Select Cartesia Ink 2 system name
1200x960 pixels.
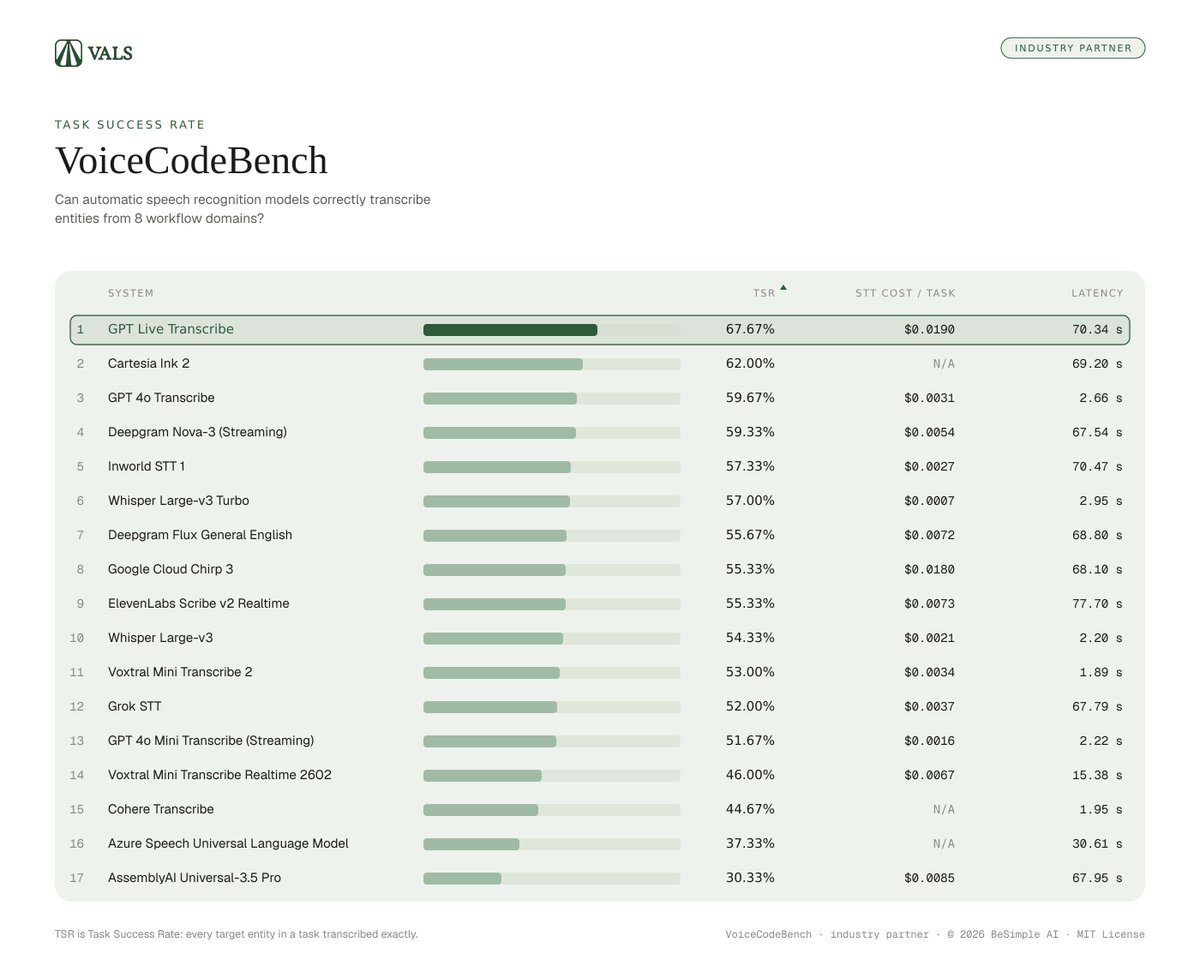pyautogui.click(x=149, y=363)
